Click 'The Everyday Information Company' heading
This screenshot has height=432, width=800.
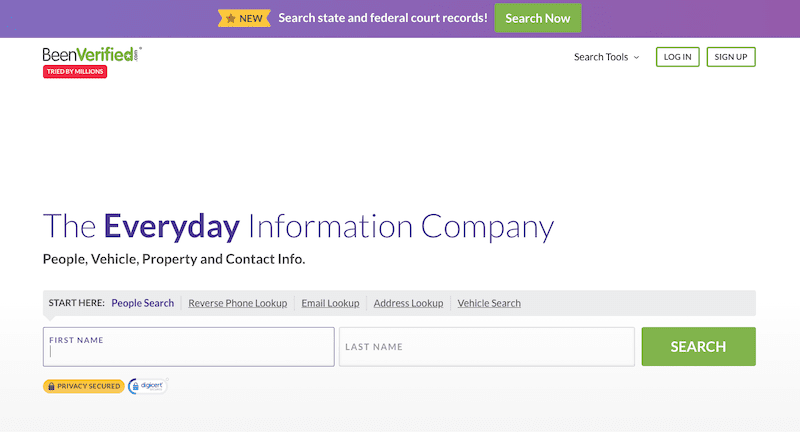(298, 226)
